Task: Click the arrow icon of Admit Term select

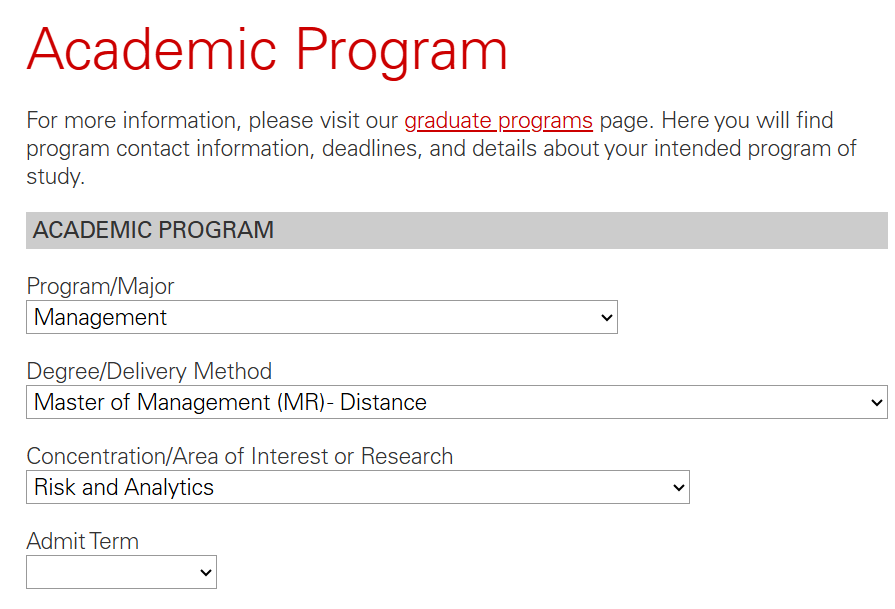Action: click(x=205, y=573)
